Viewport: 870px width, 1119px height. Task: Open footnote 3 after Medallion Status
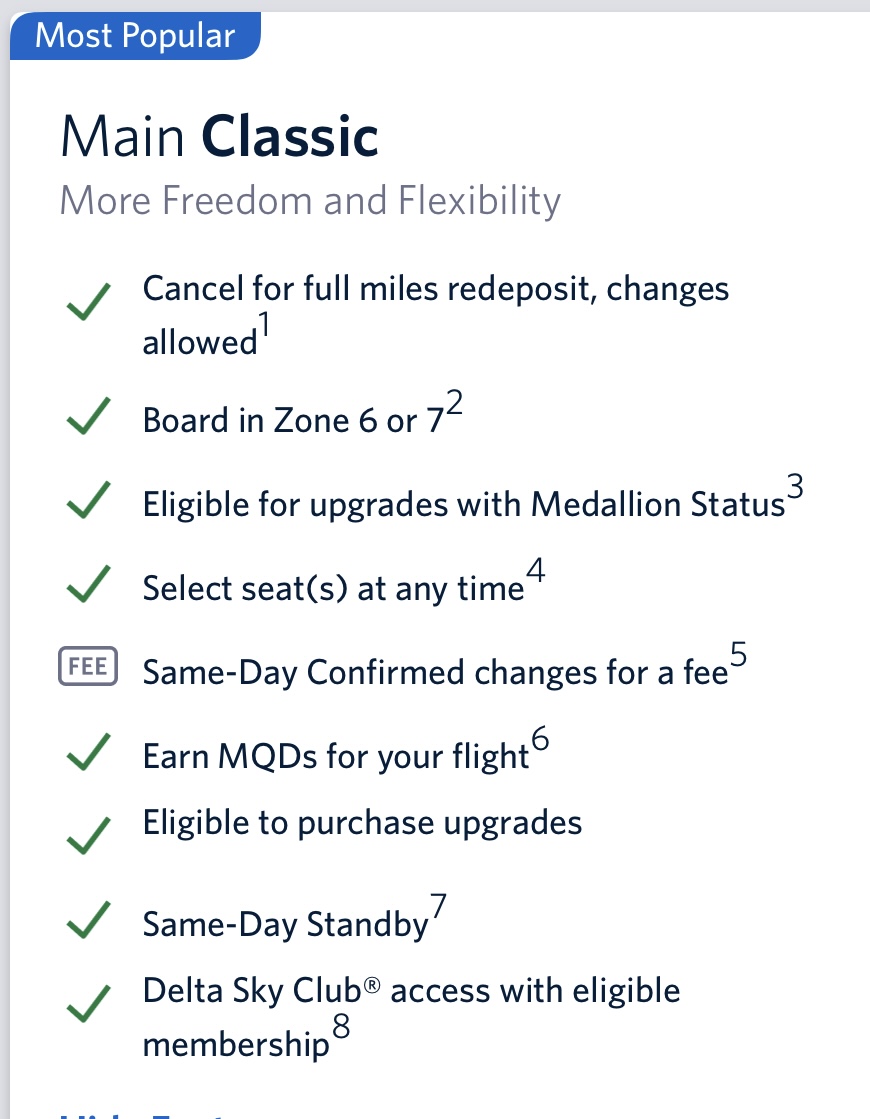point(795,487)
